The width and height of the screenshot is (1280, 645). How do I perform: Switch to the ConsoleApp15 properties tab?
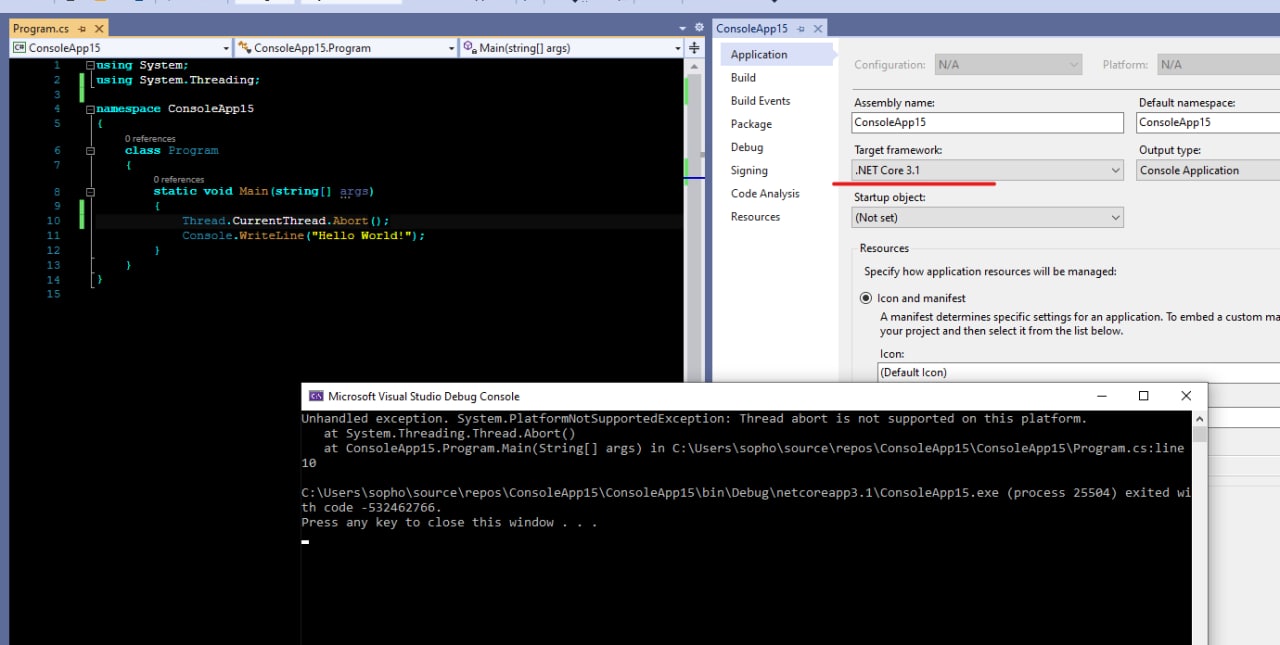[x=751, y=29]
